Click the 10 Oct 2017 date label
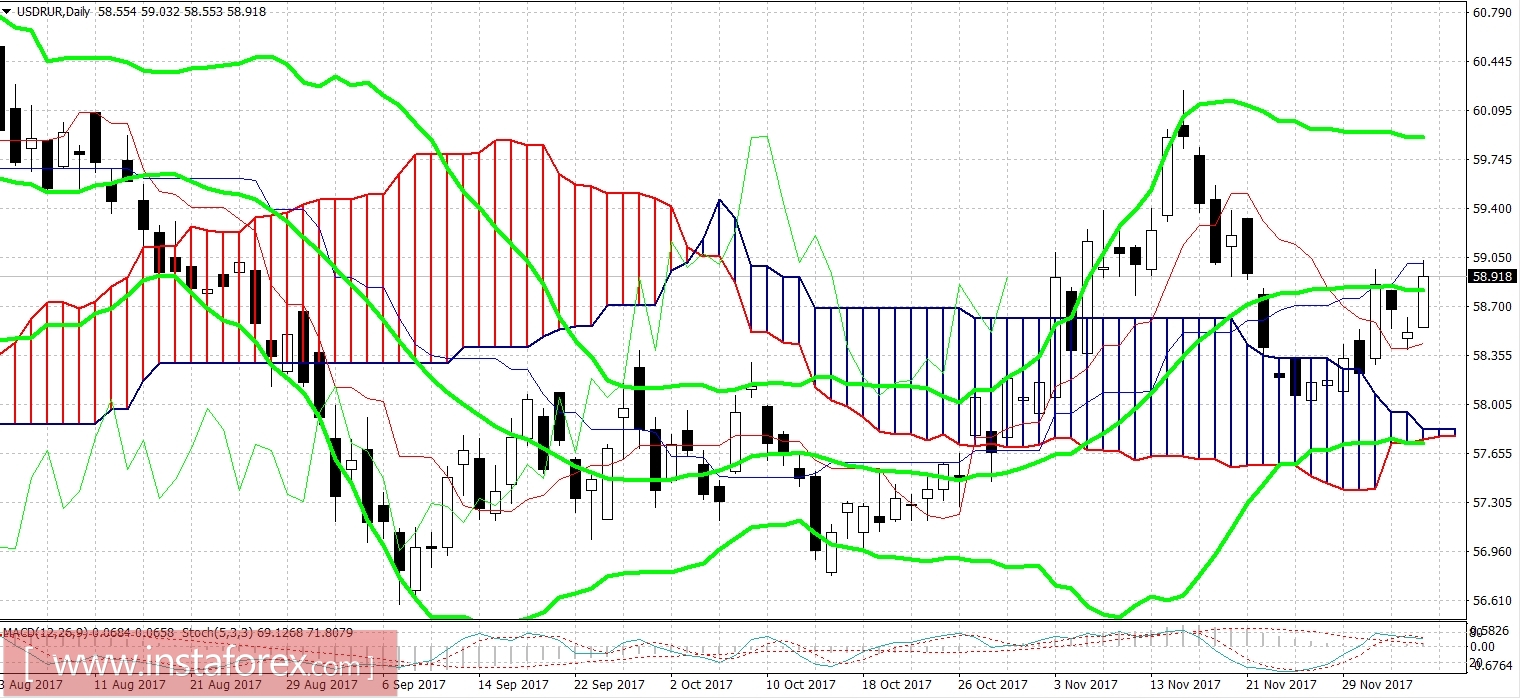The image size is (1521, 699). pyautogui.click(x=803, y=685)
